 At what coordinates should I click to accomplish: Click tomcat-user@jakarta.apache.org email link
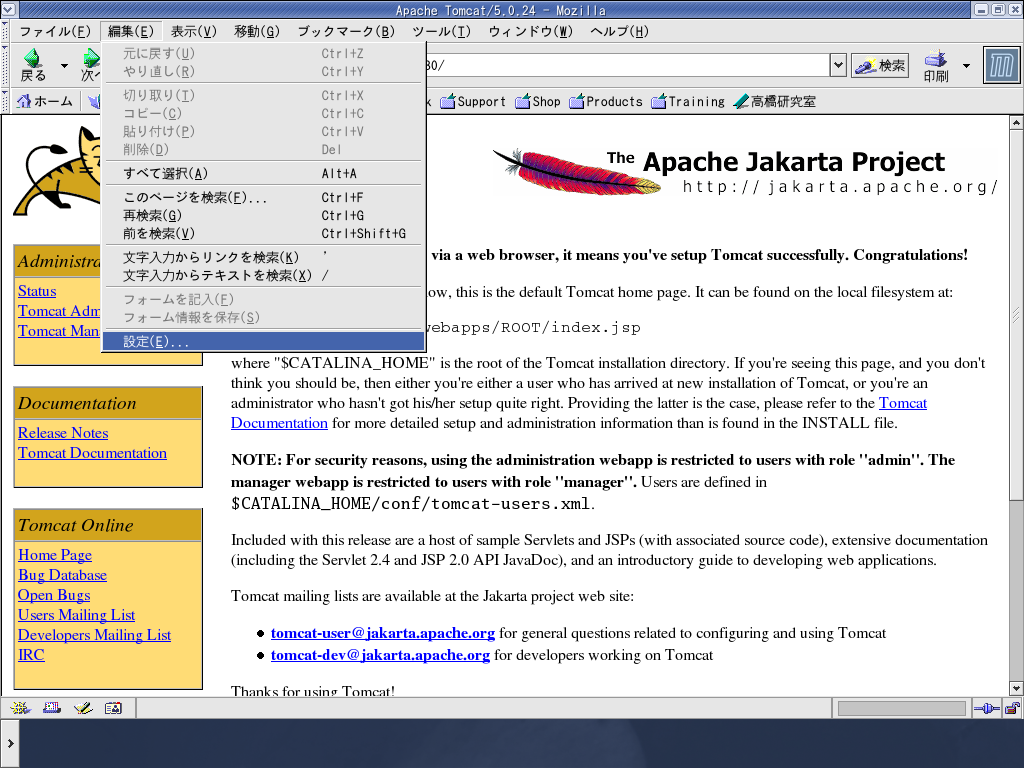[383, 633]
